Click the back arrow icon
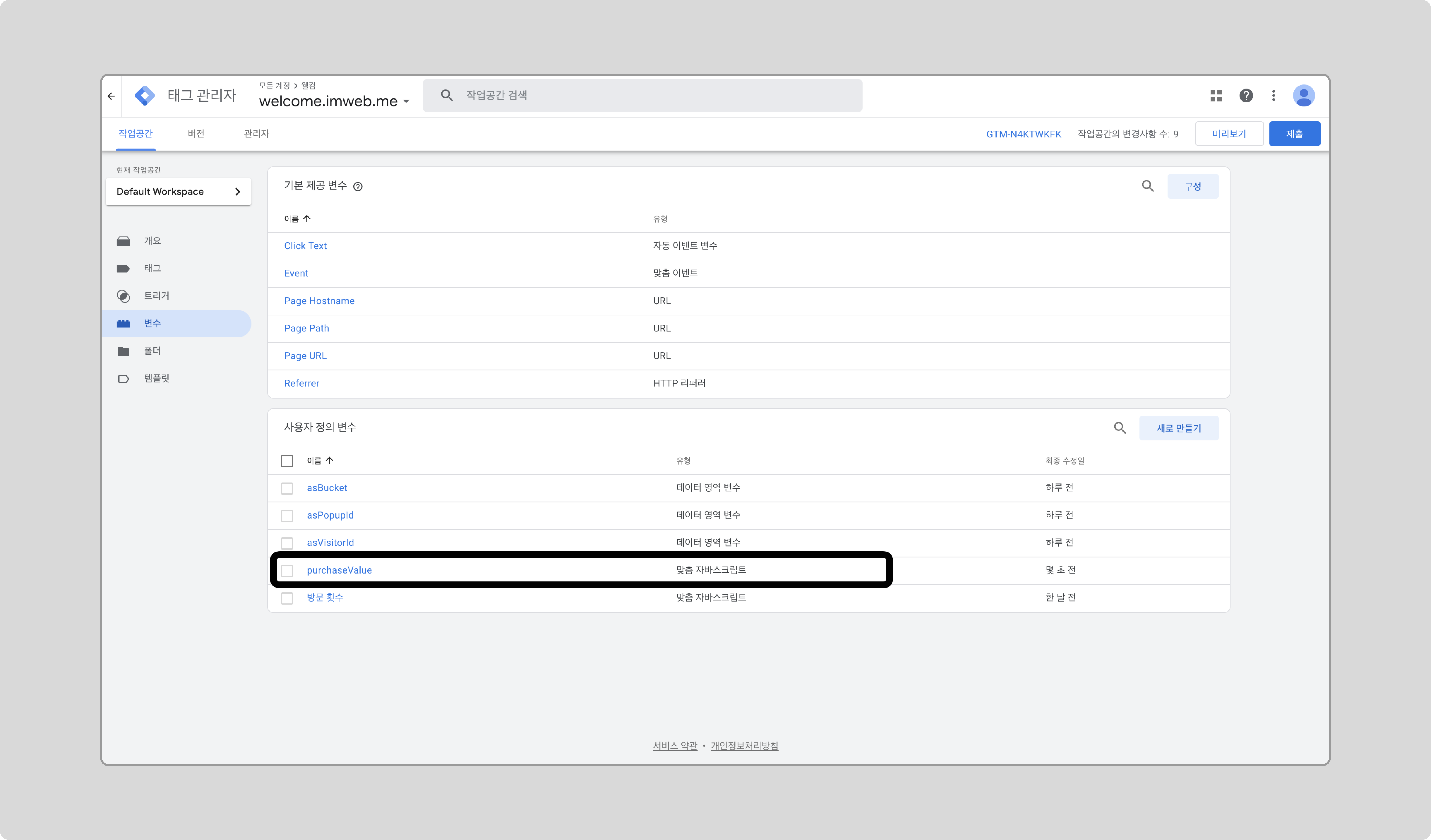 tap(111, 96)
